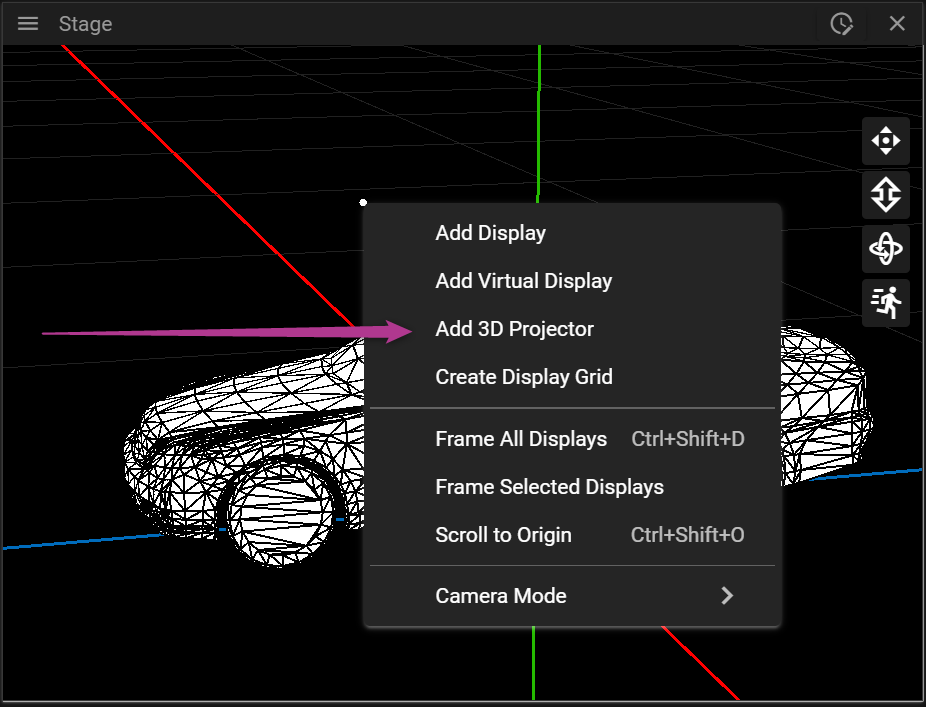Select Frame All Displays
The width and height of the screenshot is (926, 707).
tap(521, 439)
